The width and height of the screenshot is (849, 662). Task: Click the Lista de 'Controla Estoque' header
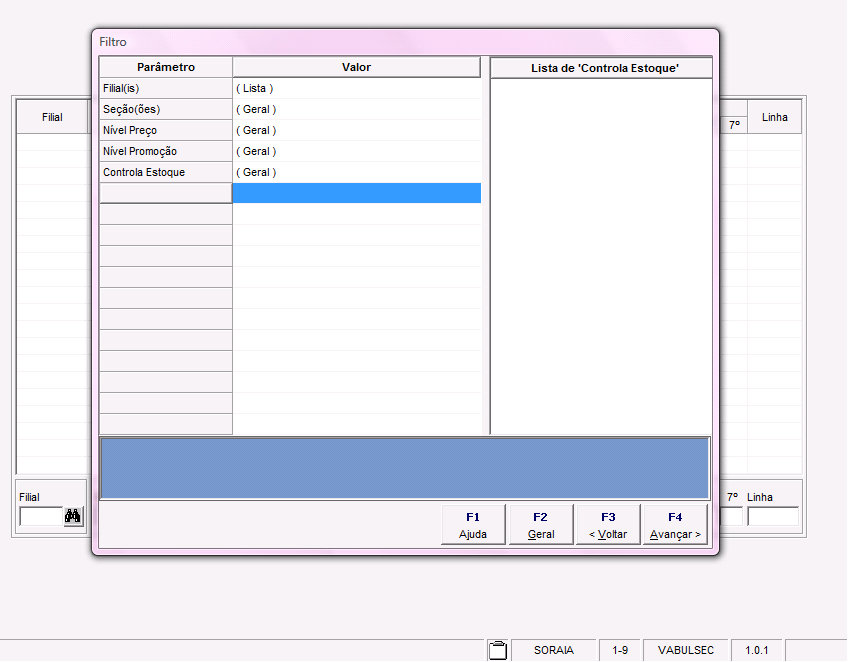pos(601,68)
